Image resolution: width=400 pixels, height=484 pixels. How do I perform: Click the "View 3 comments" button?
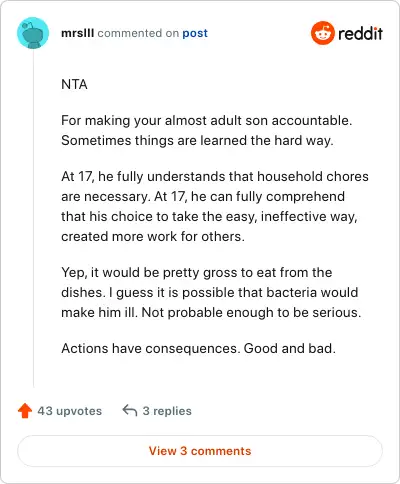click(x=200, y=451)
